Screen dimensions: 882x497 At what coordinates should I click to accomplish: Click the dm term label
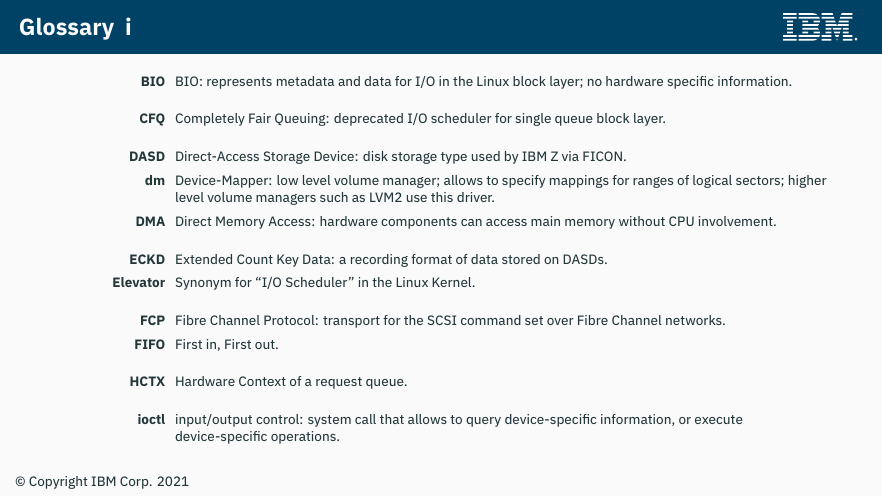(155, 180)
